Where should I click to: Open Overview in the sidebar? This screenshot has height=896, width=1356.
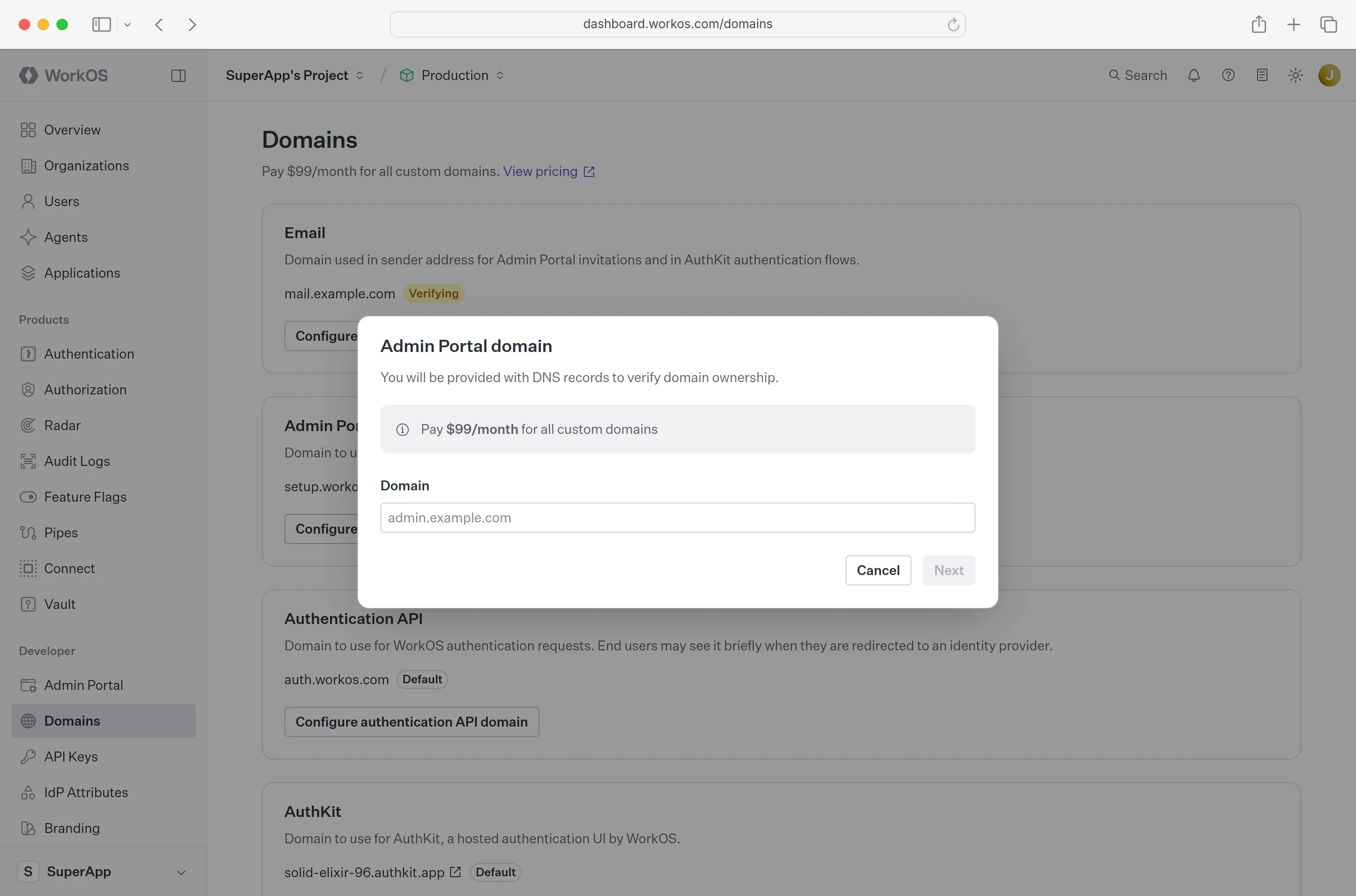104,130
